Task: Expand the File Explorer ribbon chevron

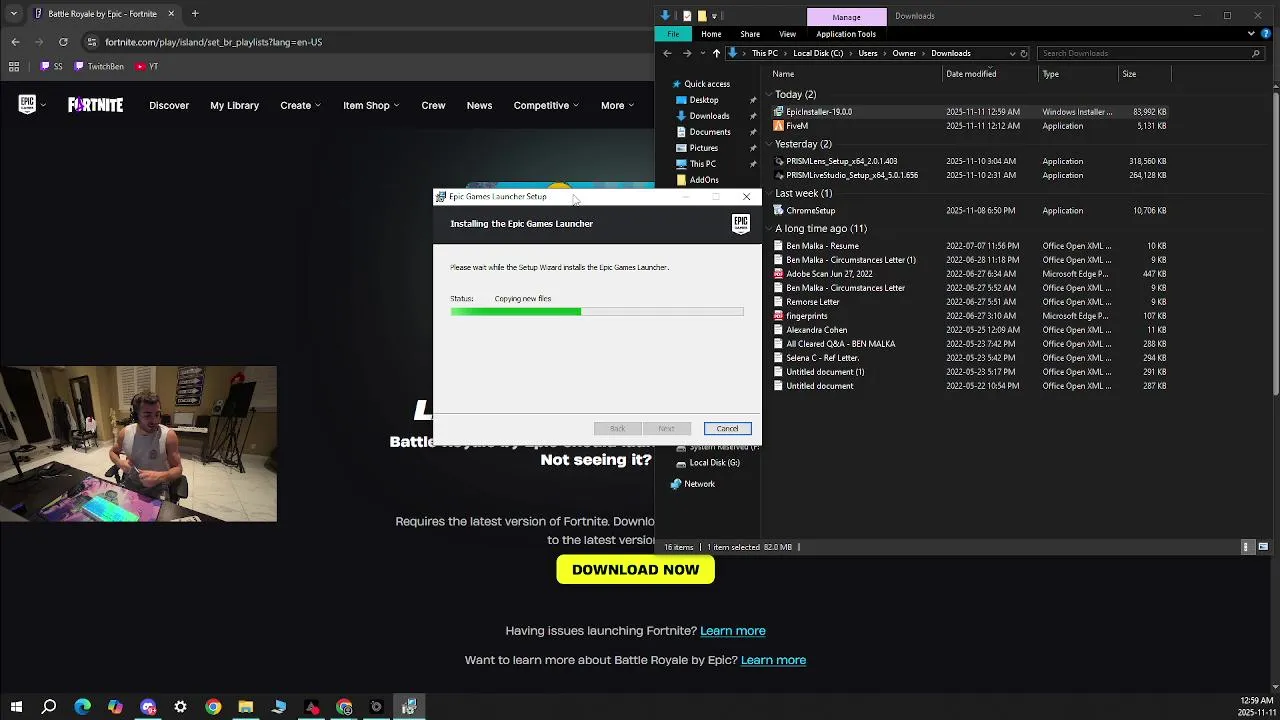Action: click(x=1251, y=34)
